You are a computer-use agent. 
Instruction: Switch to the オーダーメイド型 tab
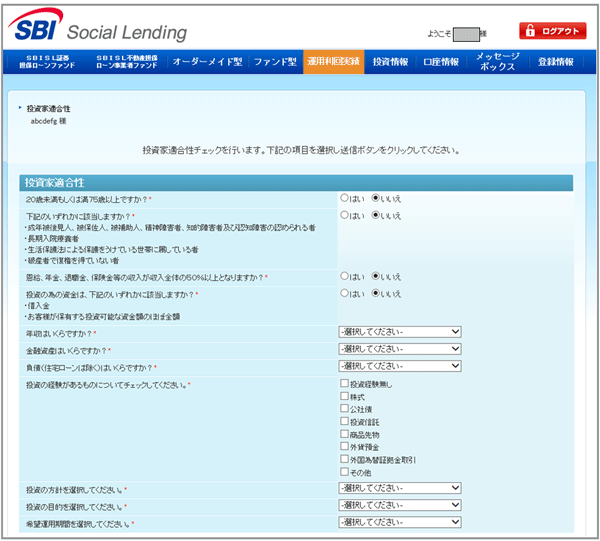click(207, 62)
